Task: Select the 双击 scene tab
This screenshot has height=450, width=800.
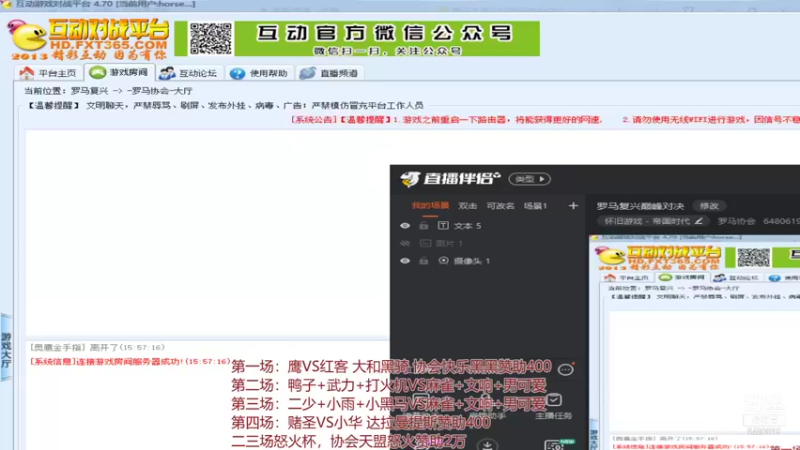Action: (467, 206)
